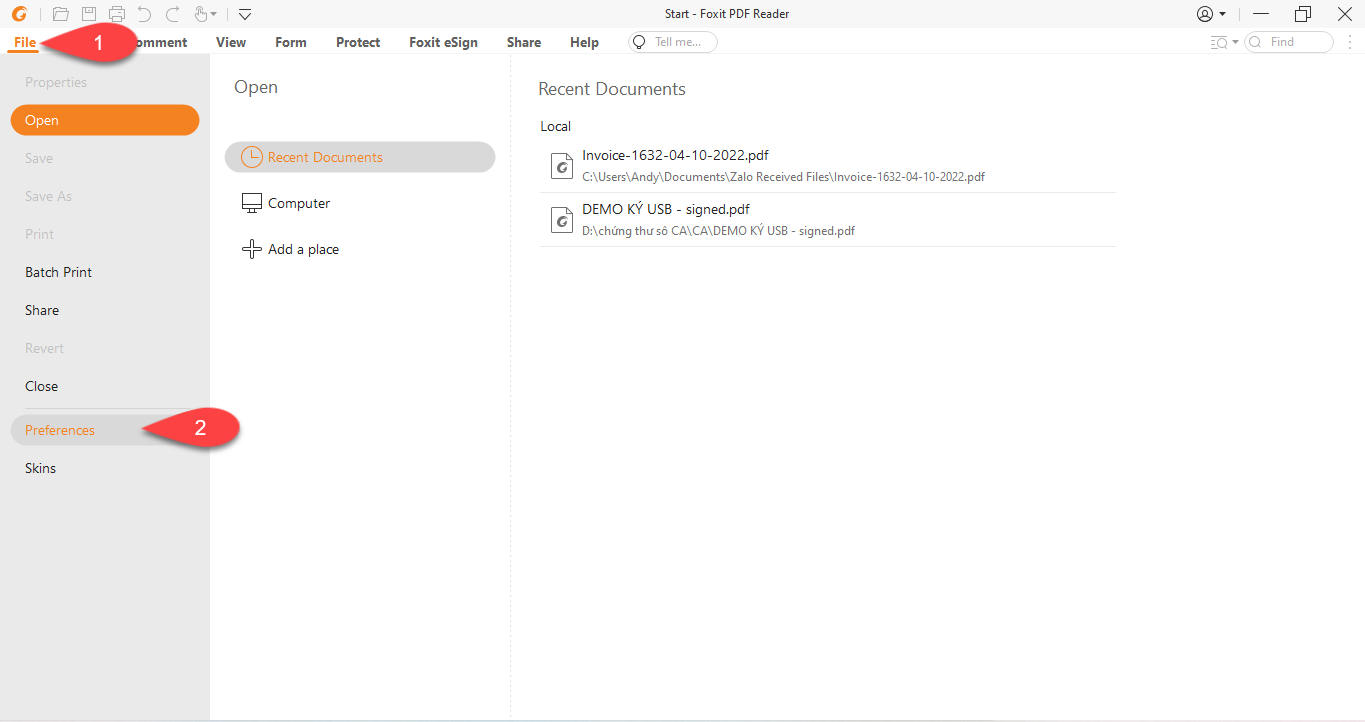Click the clock icon beside Recent Documents
1365x722 pixels.
pos(252,157)
